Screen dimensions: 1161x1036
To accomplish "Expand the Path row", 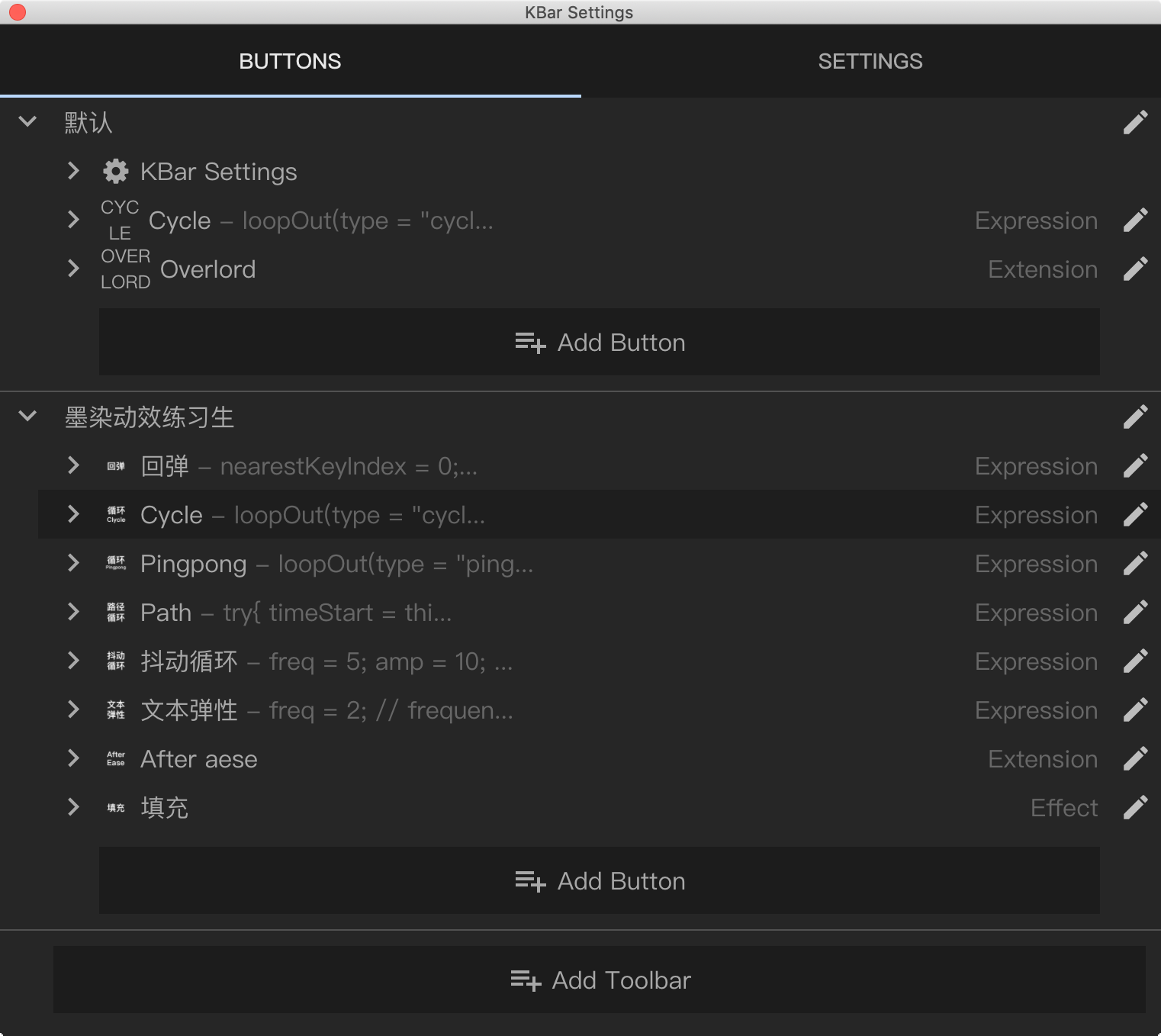I will 73,612.
